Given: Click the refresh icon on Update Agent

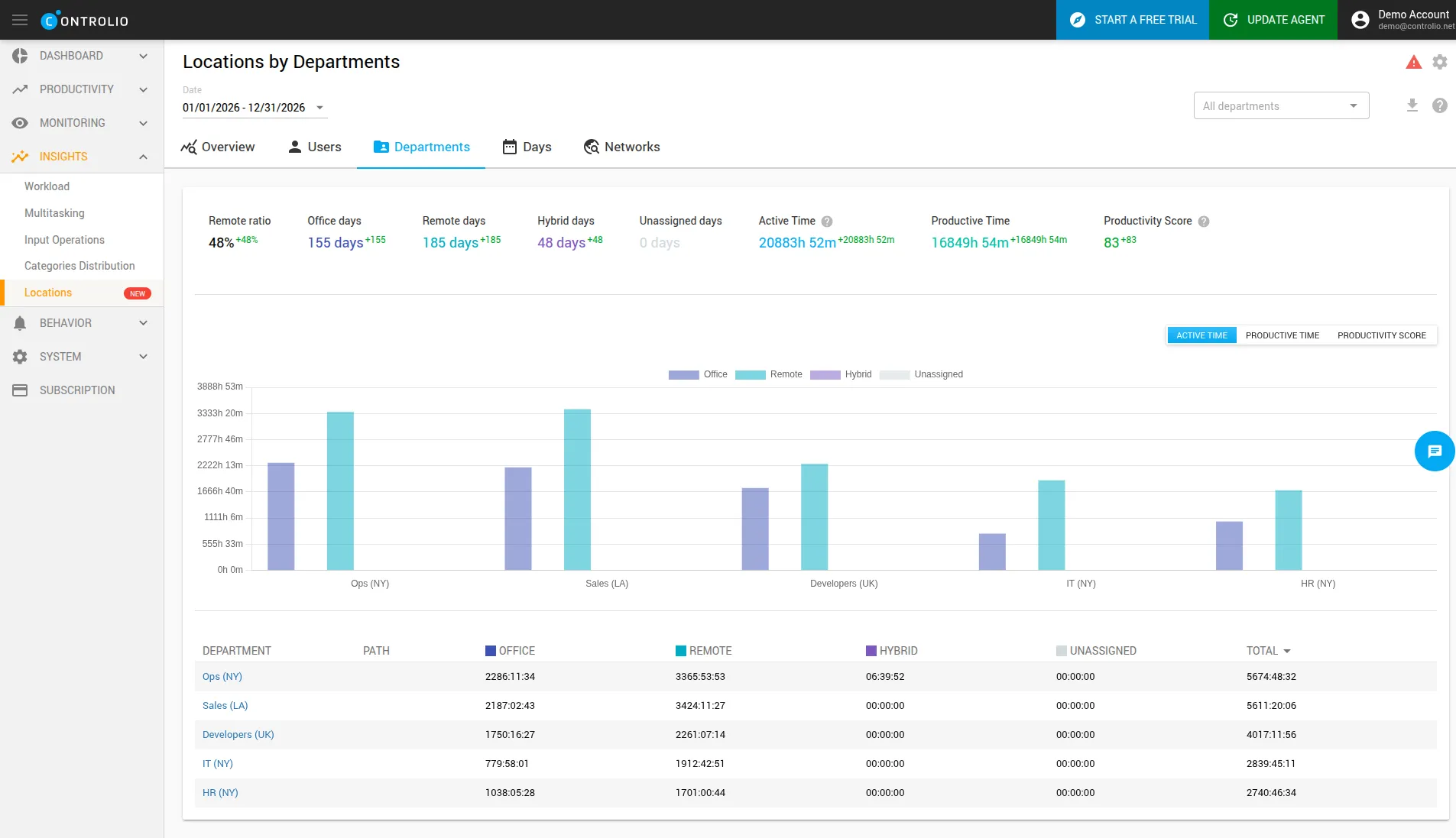Looking at the screenshot, I should pos(1231,20).
